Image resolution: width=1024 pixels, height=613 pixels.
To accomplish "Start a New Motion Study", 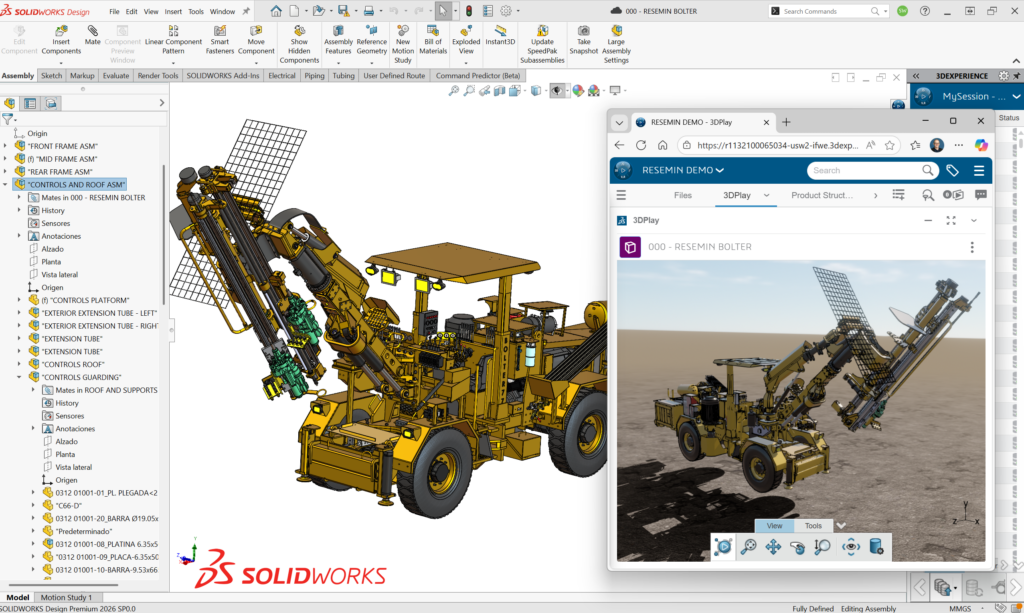I will [x=403, y=44].
